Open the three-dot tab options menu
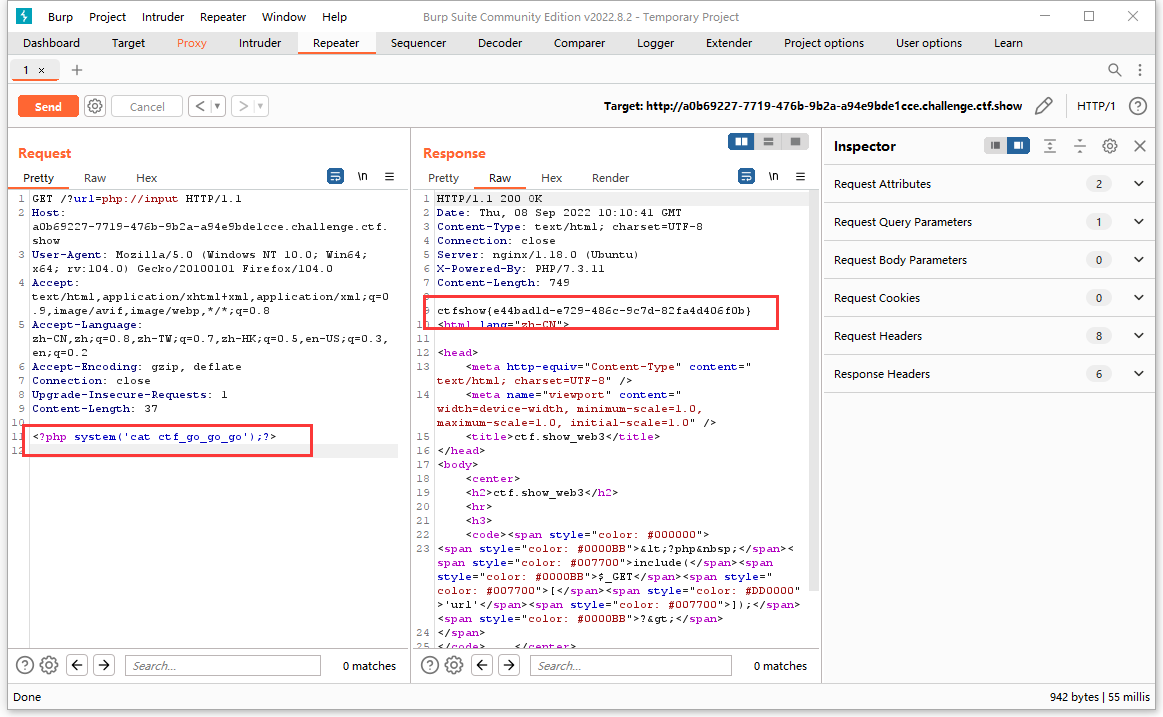This screenshot has height=717, width=1163. pyautogui.click(x=1140, y=70)
